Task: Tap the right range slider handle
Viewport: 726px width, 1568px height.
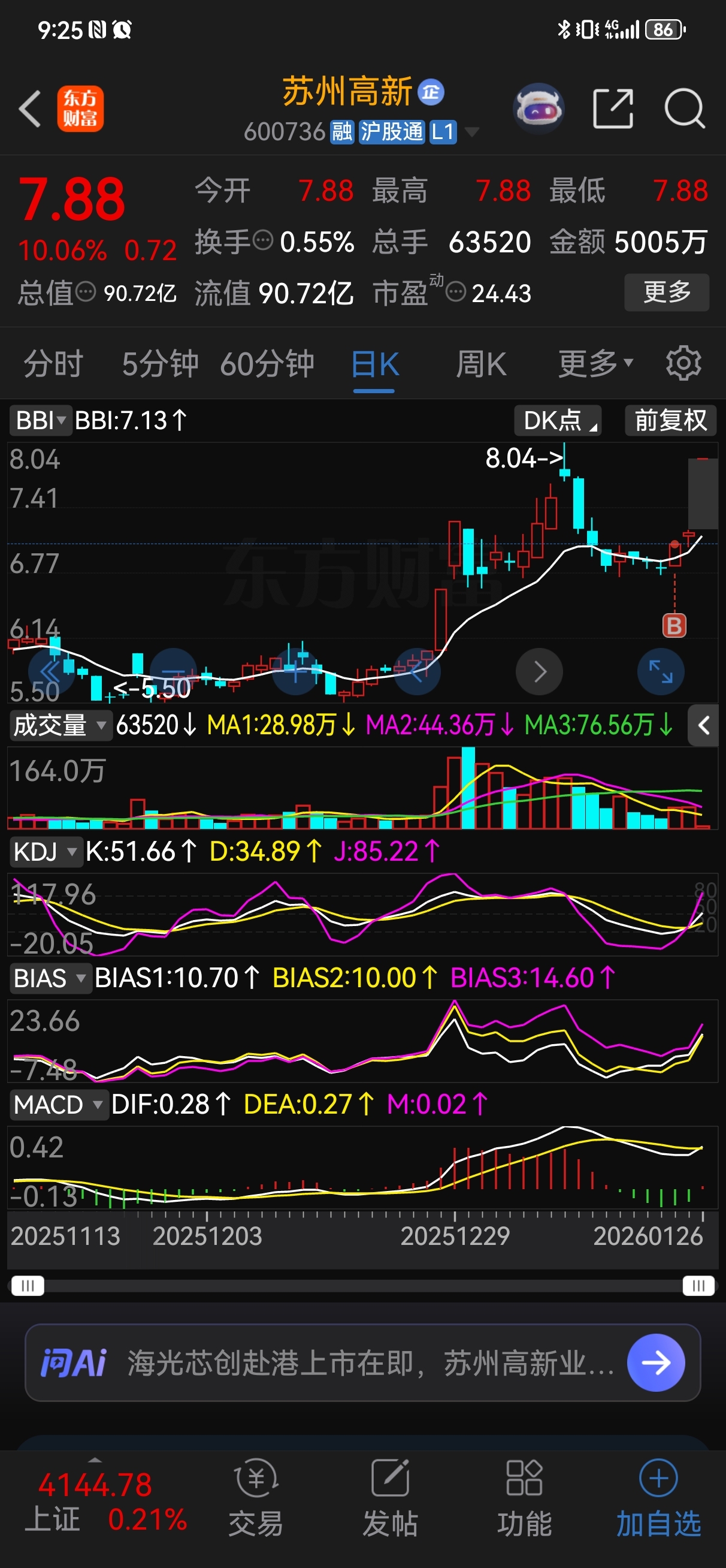Action: (698, 1286)
